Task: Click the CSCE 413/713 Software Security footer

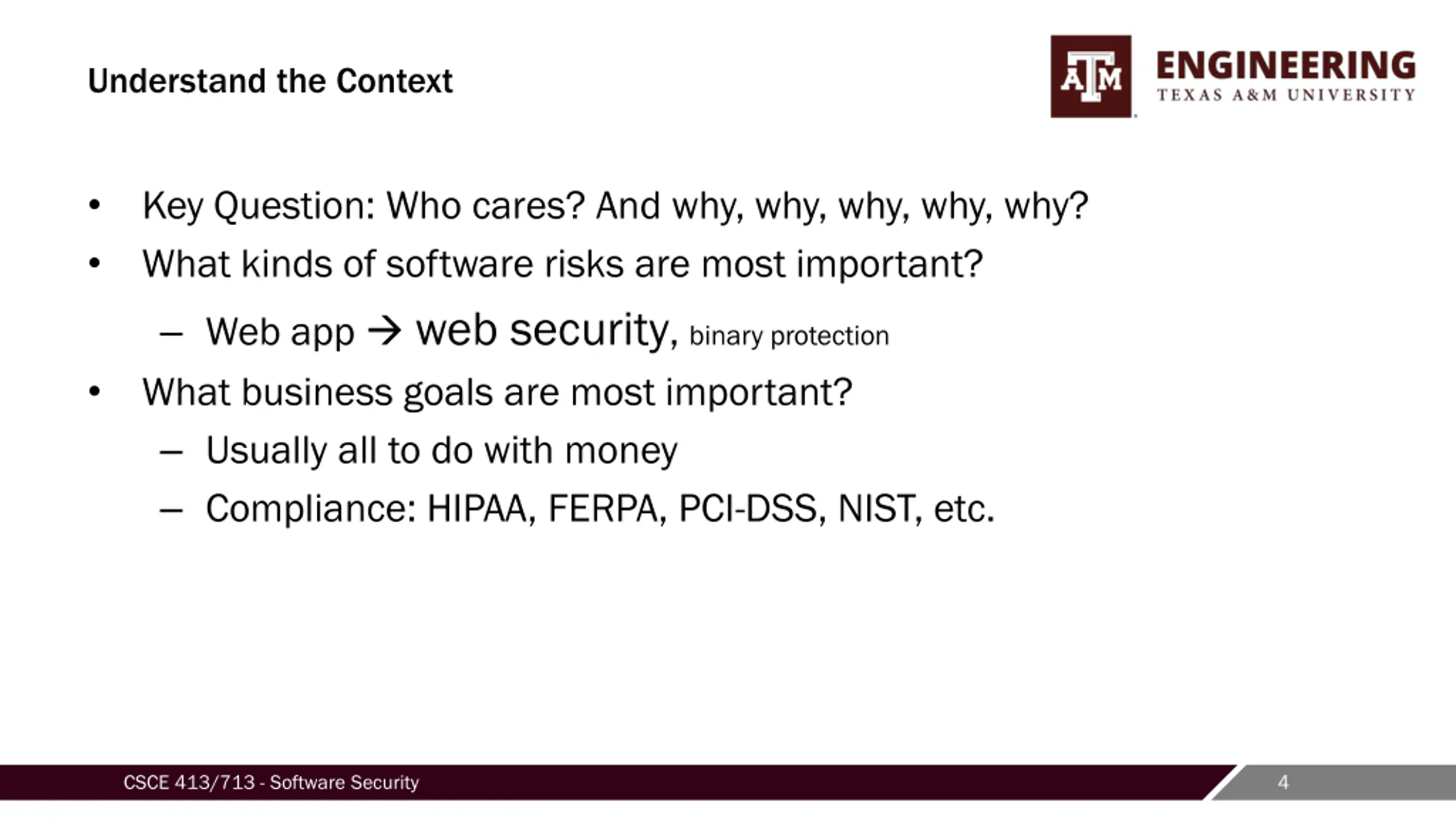Action: point(271,783)
